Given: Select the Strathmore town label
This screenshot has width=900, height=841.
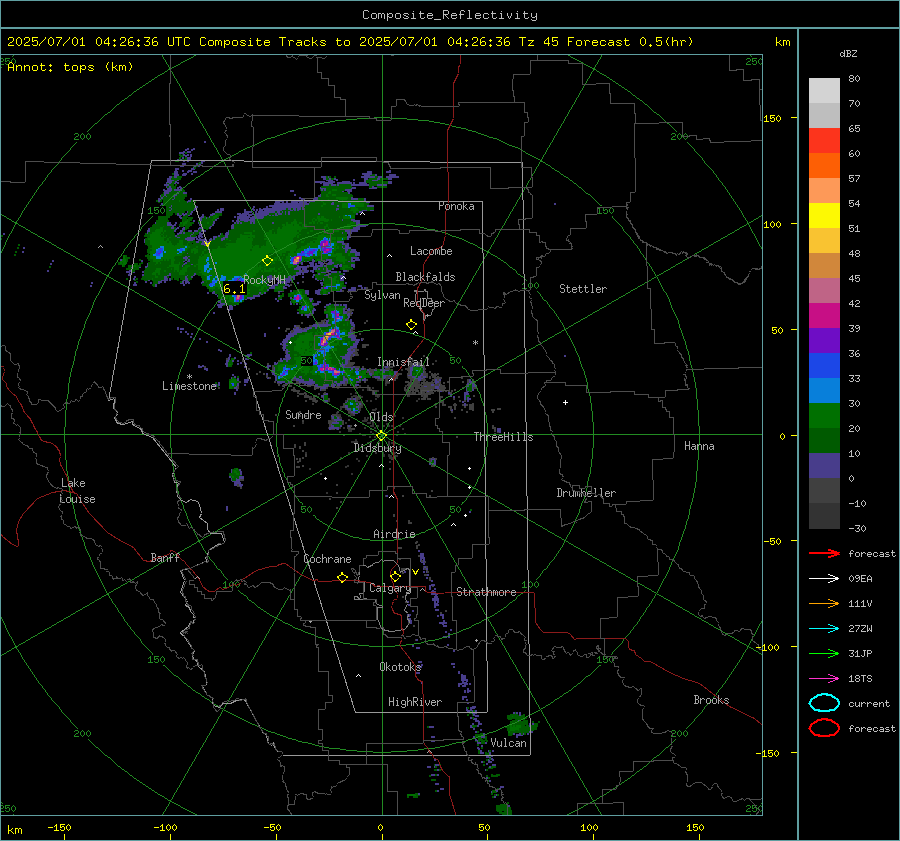Looking at the screenshot, I should click(x=486, y=592).
